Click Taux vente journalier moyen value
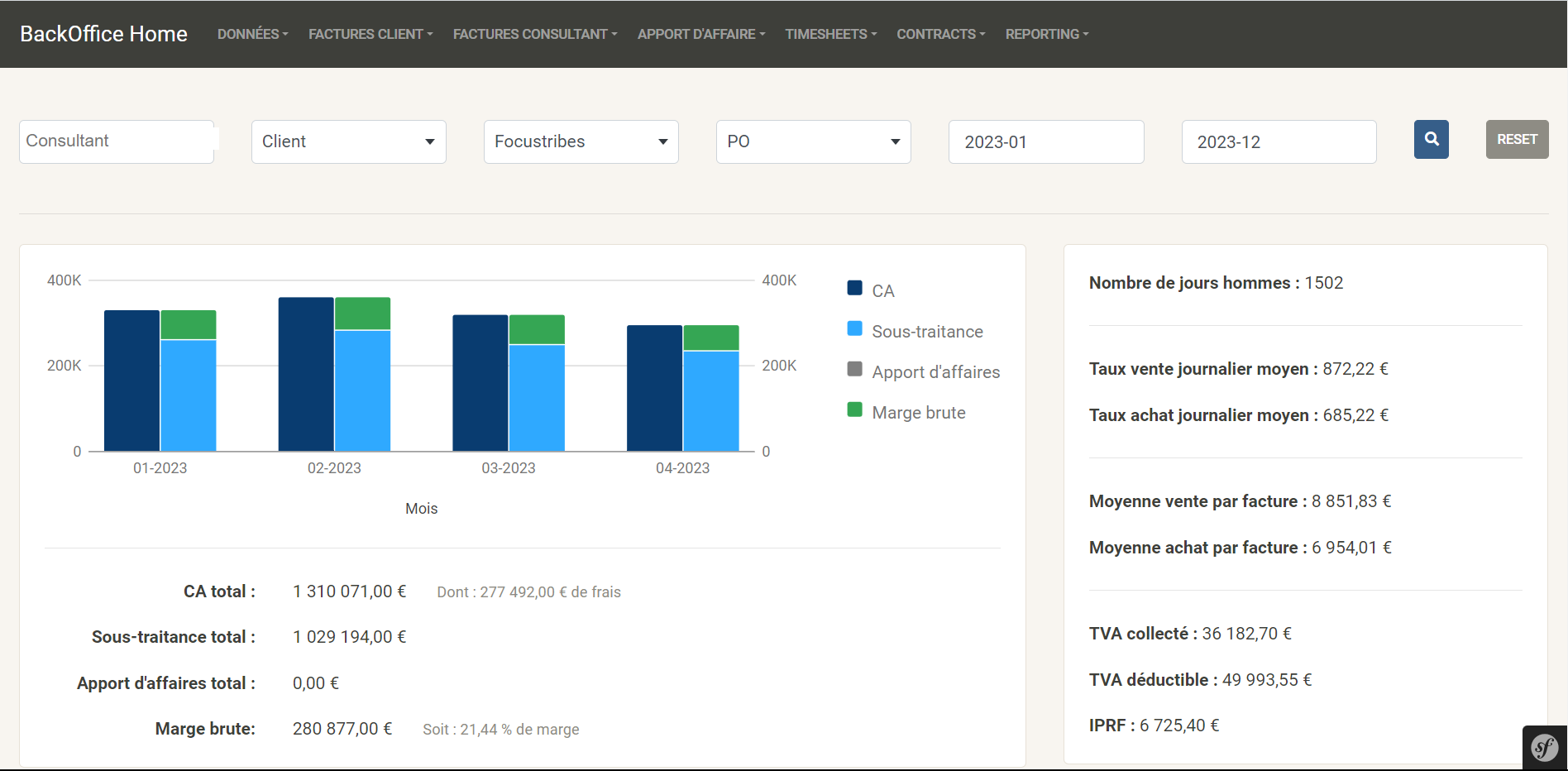 [x=1355, y=369]
